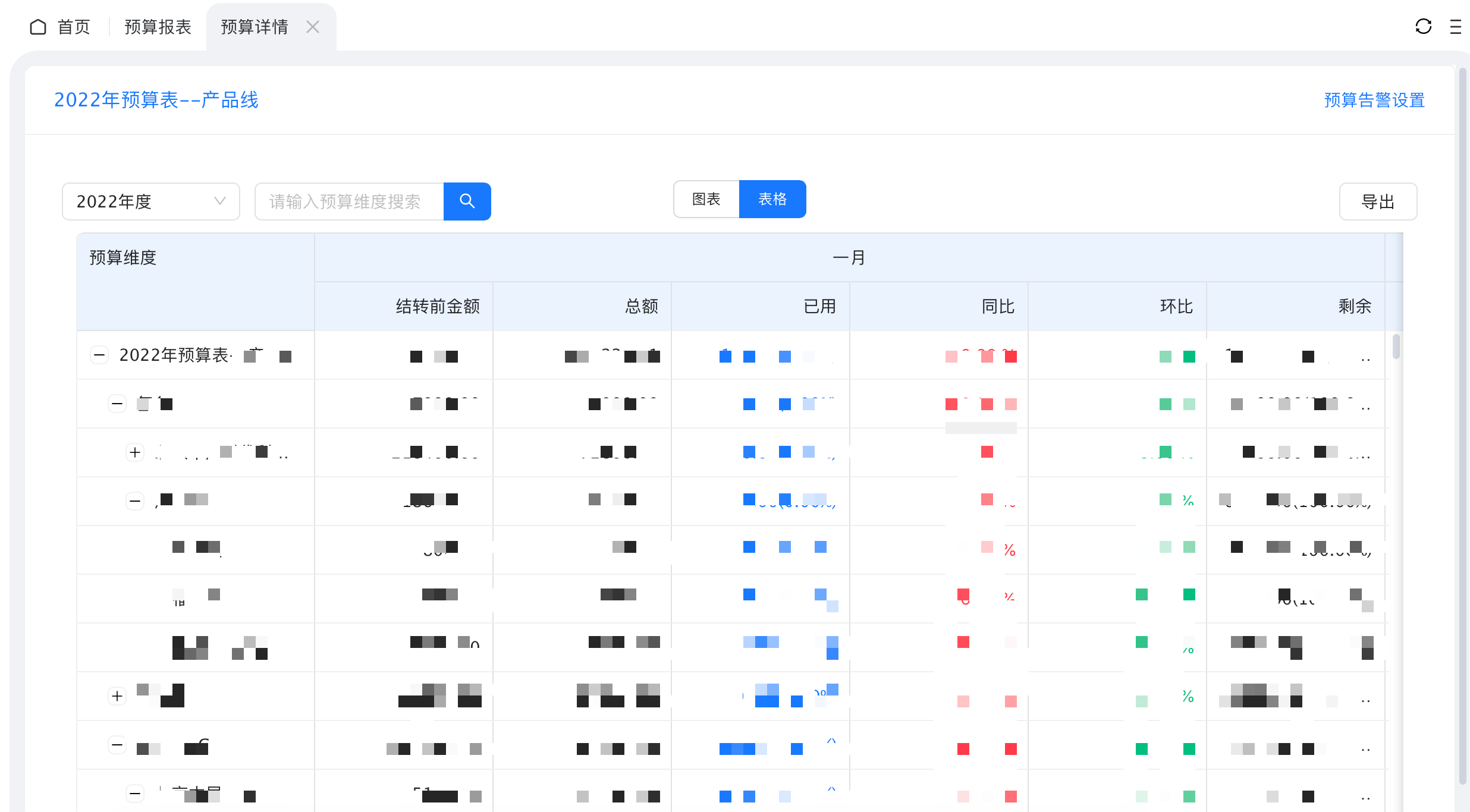Click the table's vertical scrollbar thumb
The width and height of the screenshot is (1470, 812).
pyautogui.click(x=1396, y=347)
